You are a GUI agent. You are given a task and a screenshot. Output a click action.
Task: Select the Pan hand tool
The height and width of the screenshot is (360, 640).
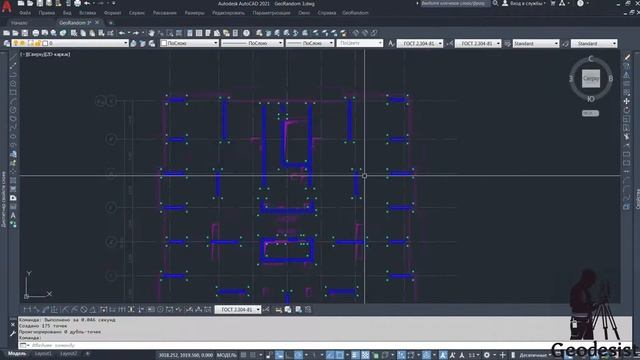(x=151, y=33)
